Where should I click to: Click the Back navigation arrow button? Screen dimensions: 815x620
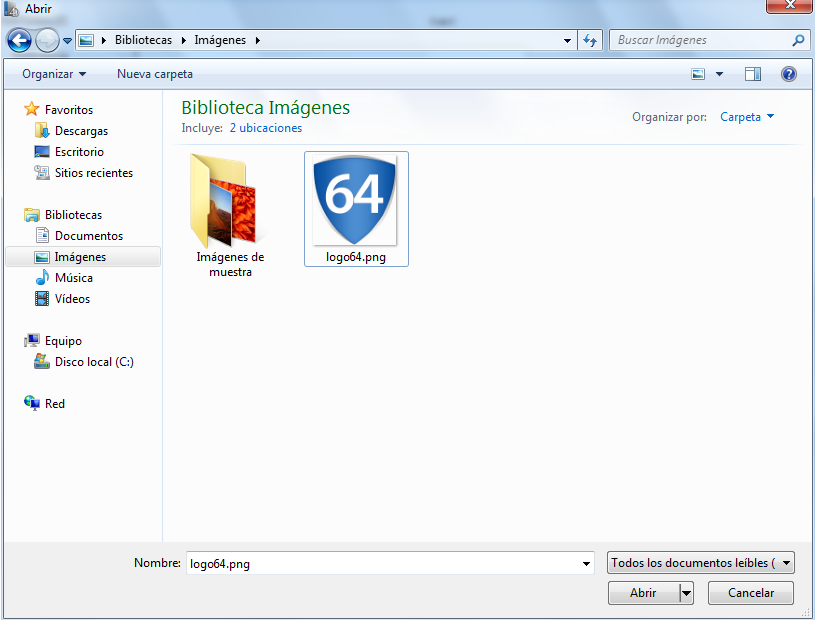19,41
